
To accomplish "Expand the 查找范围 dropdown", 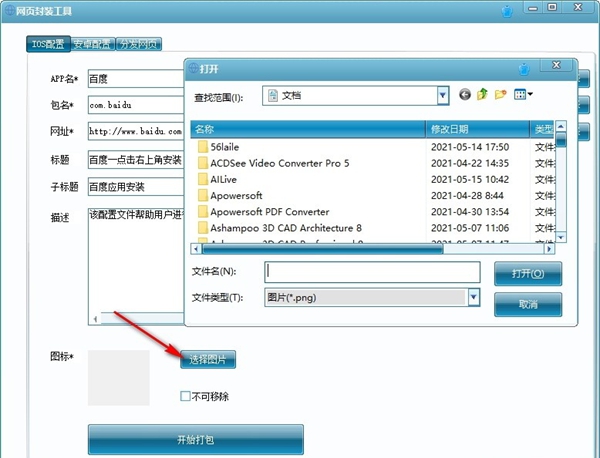I will click(443, 95).
